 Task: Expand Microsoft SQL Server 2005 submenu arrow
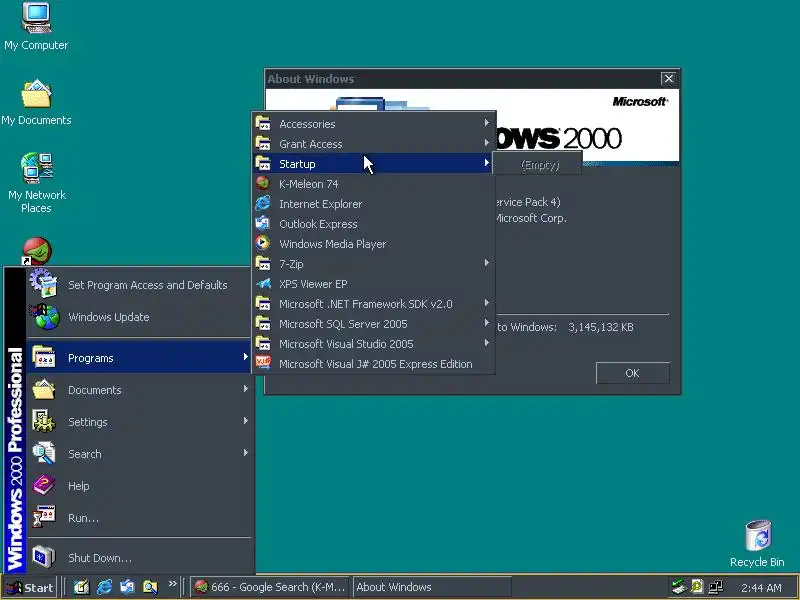tap(487, 322)
